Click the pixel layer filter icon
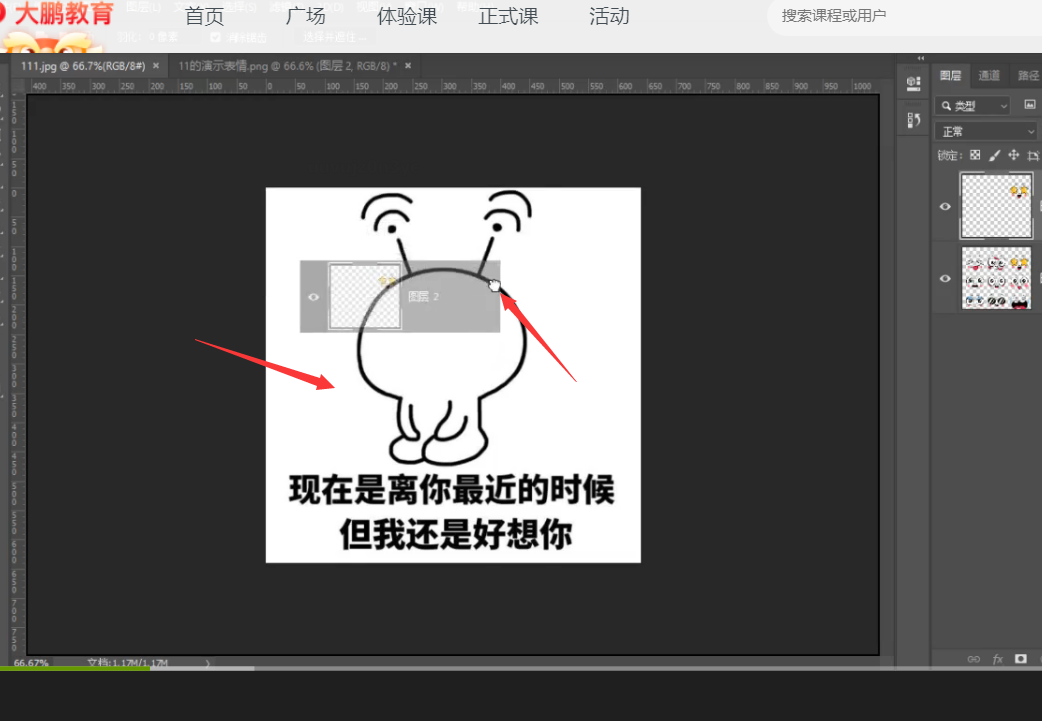This screenshot has width=1042, height=723. [1029, 105]
